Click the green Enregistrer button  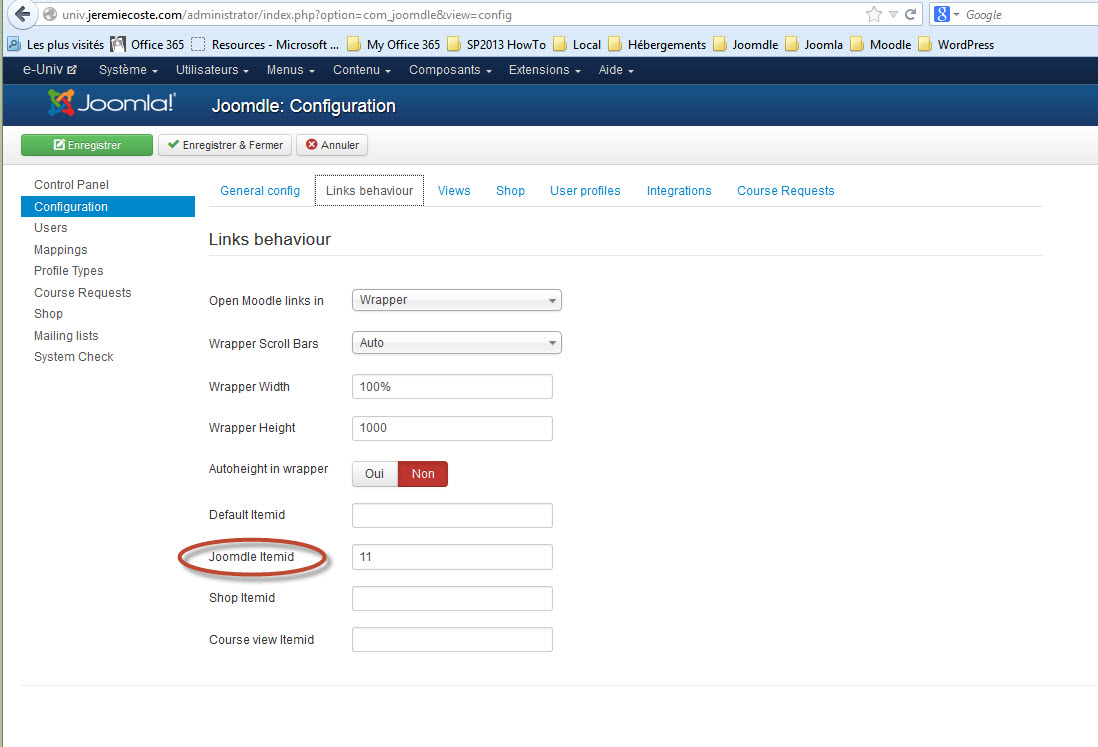tap(87, 145)
